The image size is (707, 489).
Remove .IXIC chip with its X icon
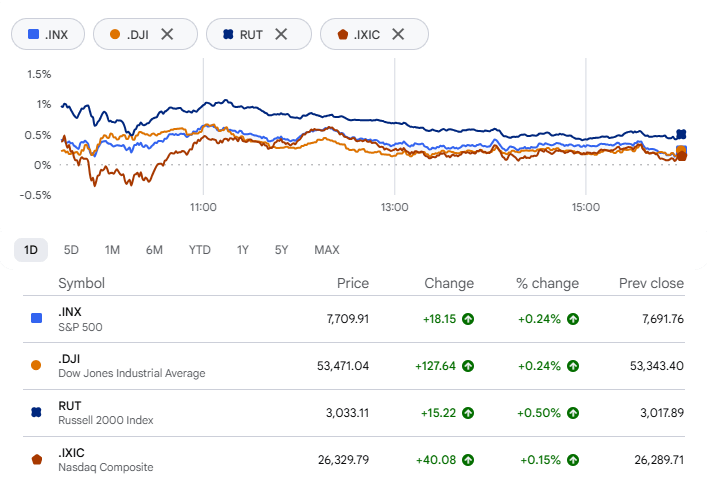[398, 34]
